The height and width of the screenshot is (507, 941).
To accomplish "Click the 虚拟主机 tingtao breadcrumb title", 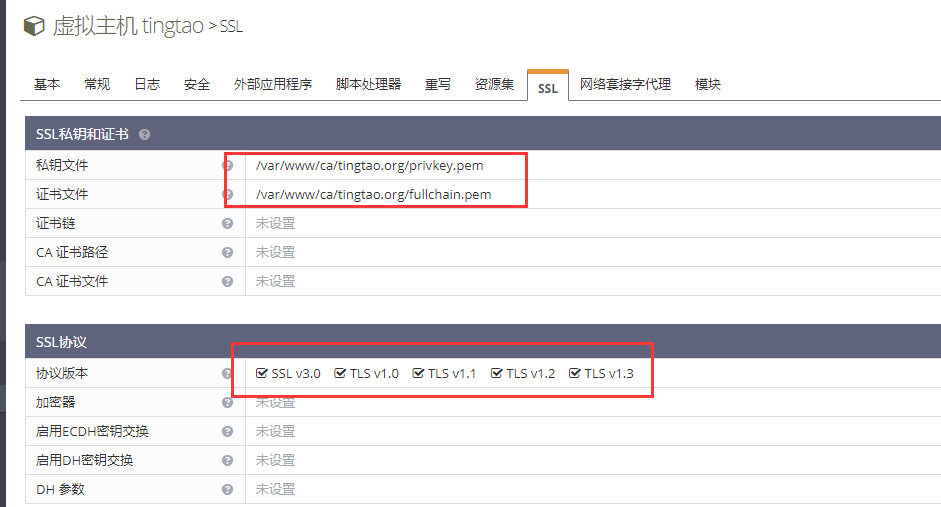I will pyautogui.click(x=128, y=26).
